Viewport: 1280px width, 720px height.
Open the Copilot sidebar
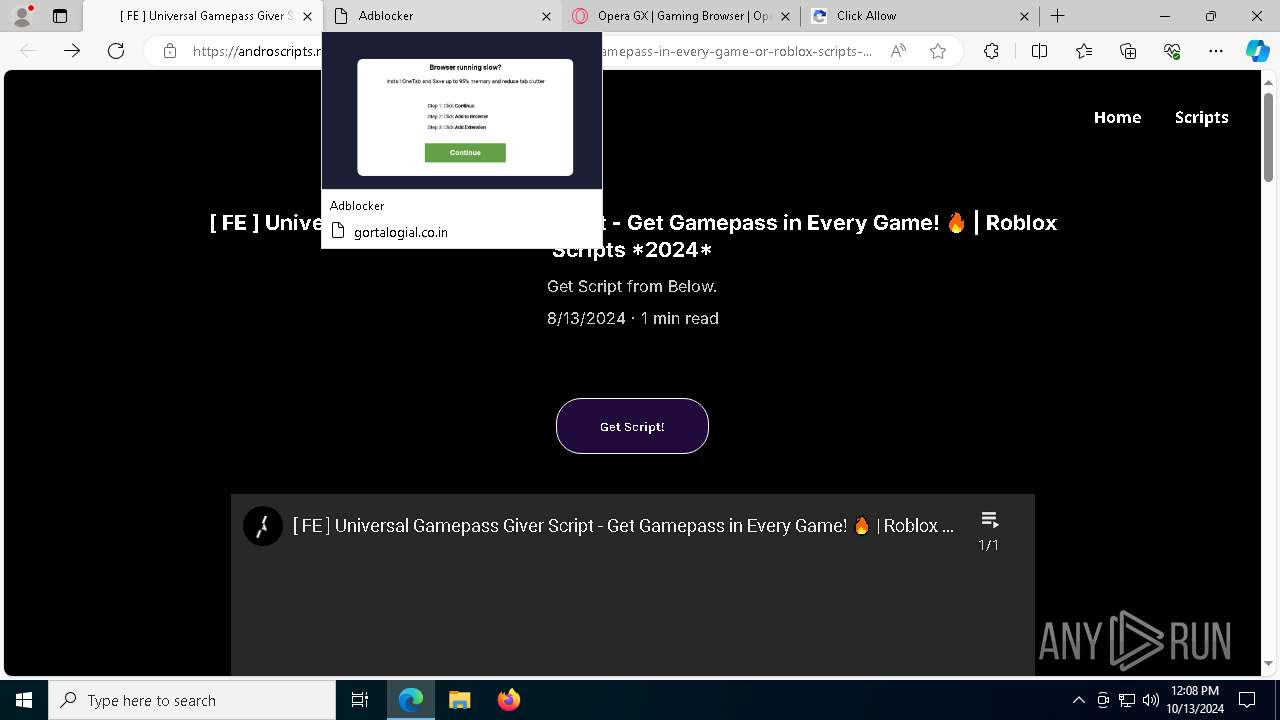point(1257,51)
